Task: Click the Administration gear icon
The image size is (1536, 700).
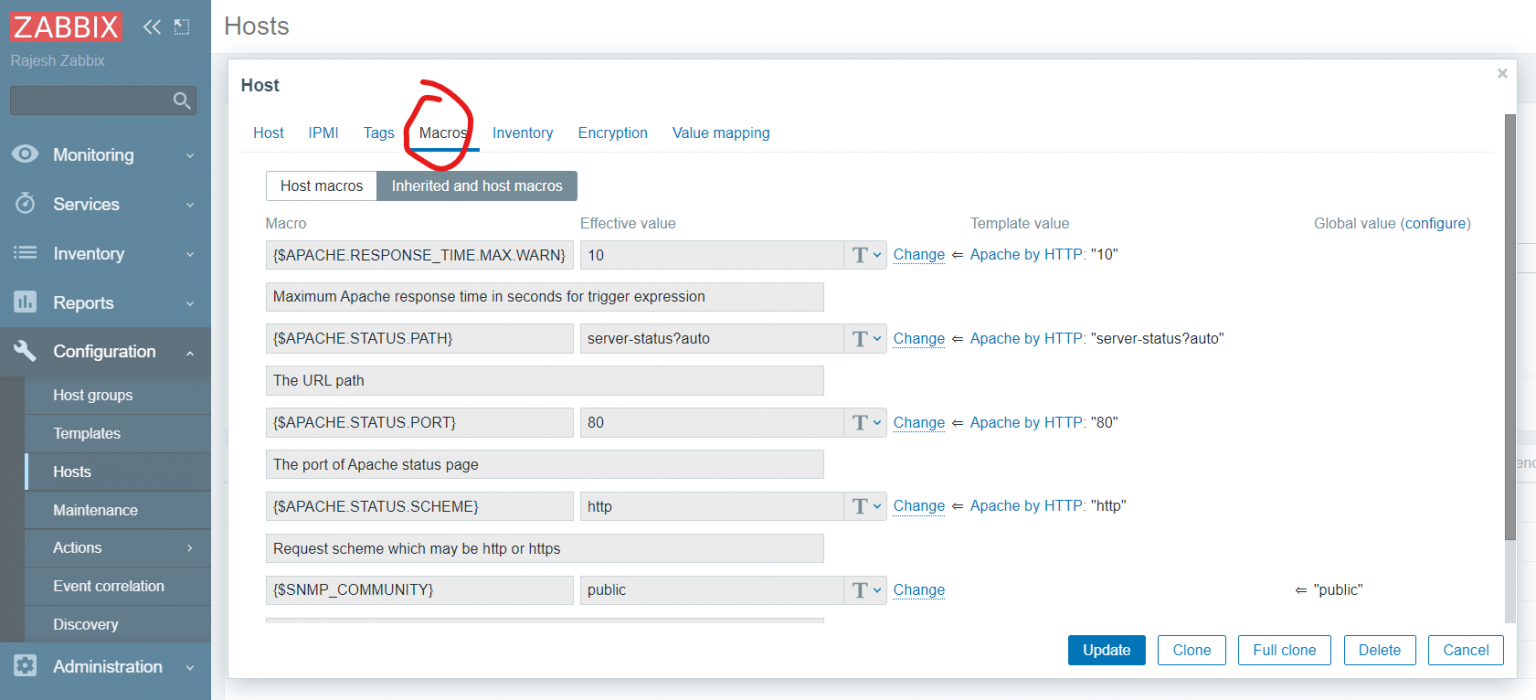Action: (25, 666)
